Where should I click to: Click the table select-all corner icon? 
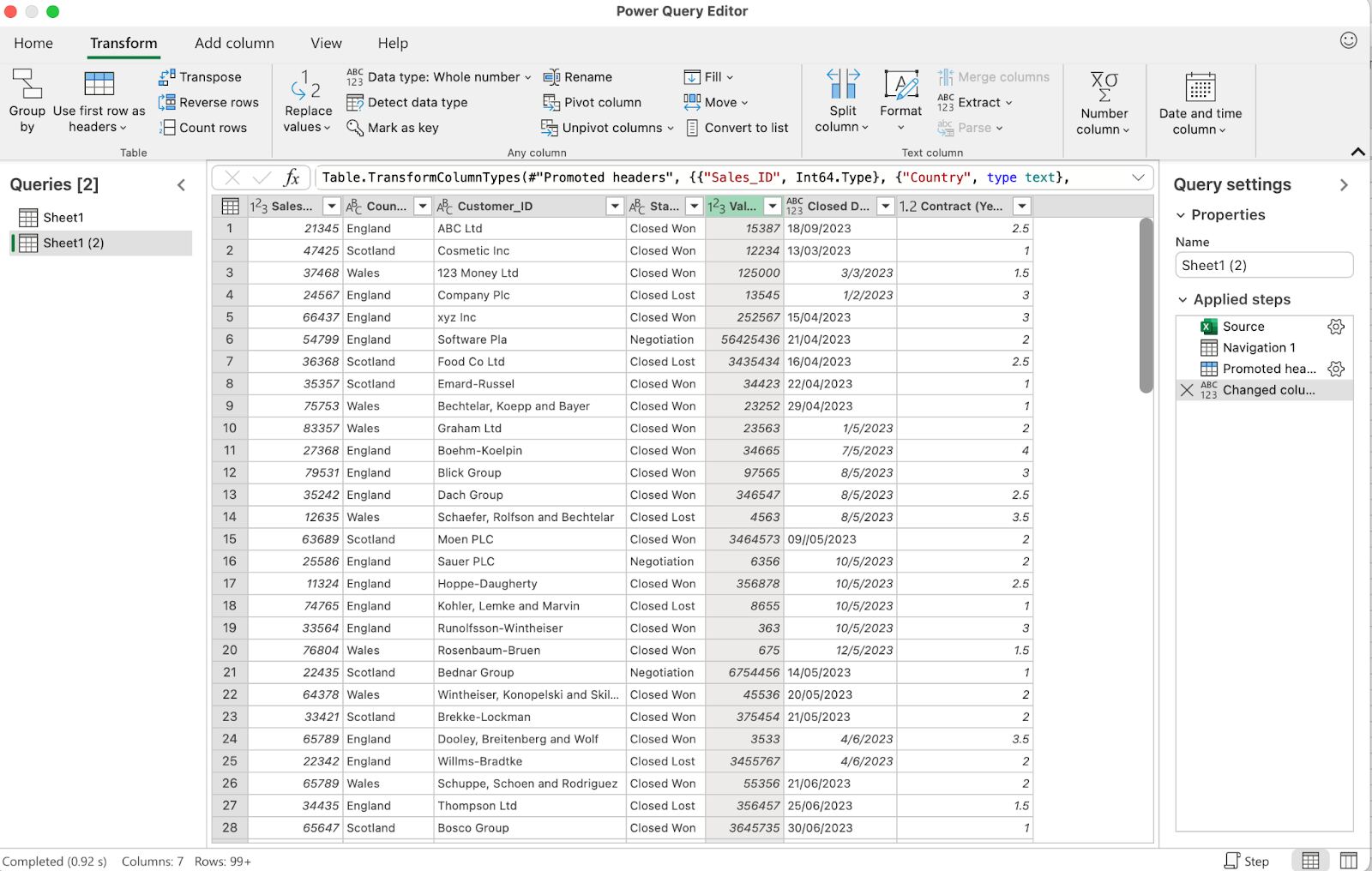click(x=230, y=207)
